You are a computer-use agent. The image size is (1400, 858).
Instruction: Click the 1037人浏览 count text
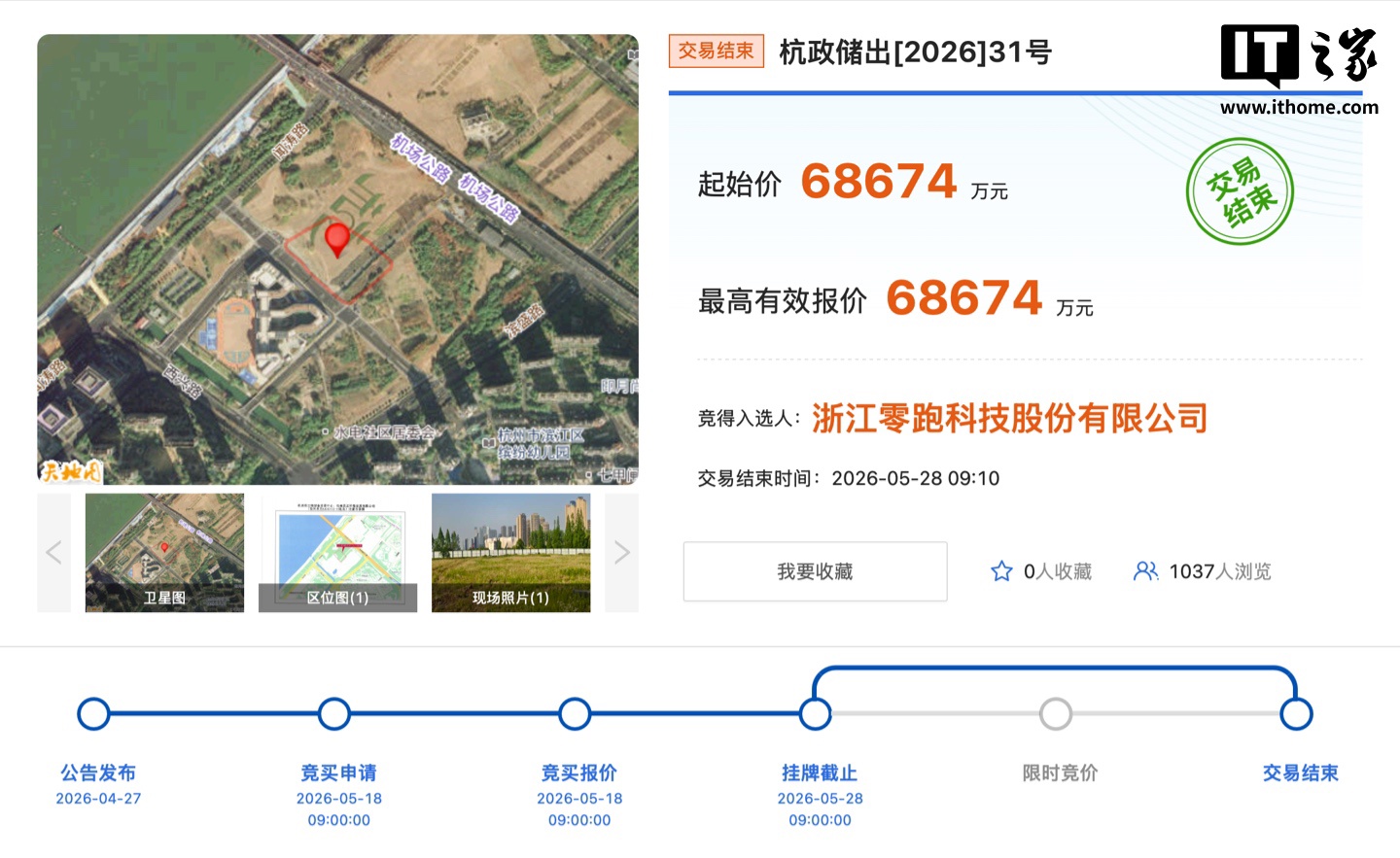(1220, 571)
